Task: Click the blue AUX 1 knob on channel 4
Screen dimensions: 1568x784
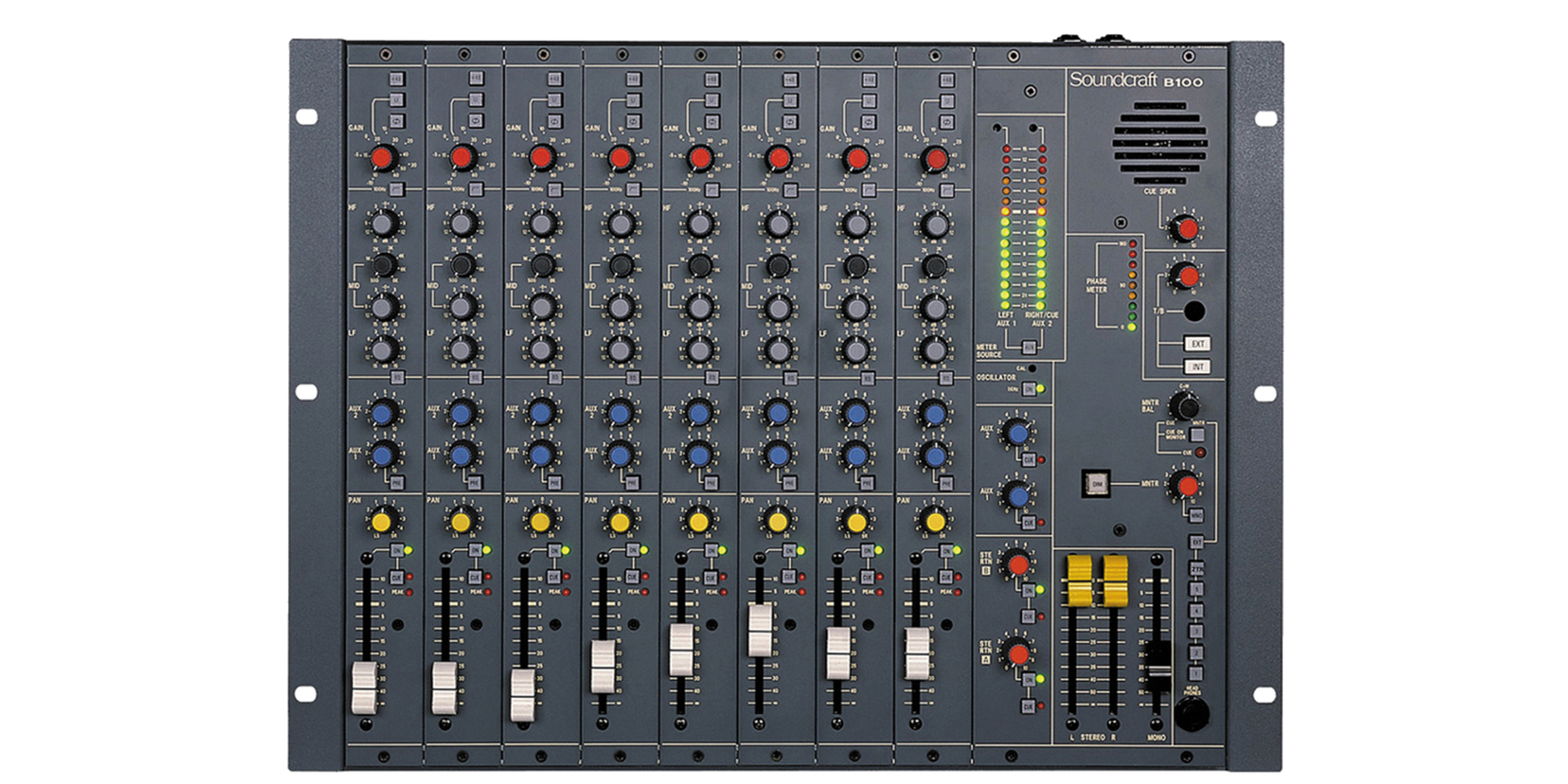Action: (620, 456)
